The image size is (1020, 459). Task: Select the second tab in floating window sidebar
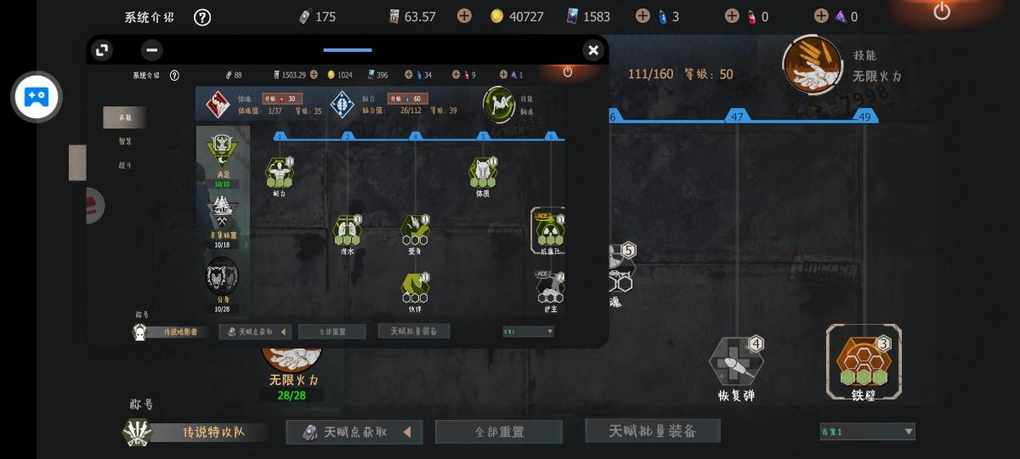pyautogui.click(x=125, y=140)
